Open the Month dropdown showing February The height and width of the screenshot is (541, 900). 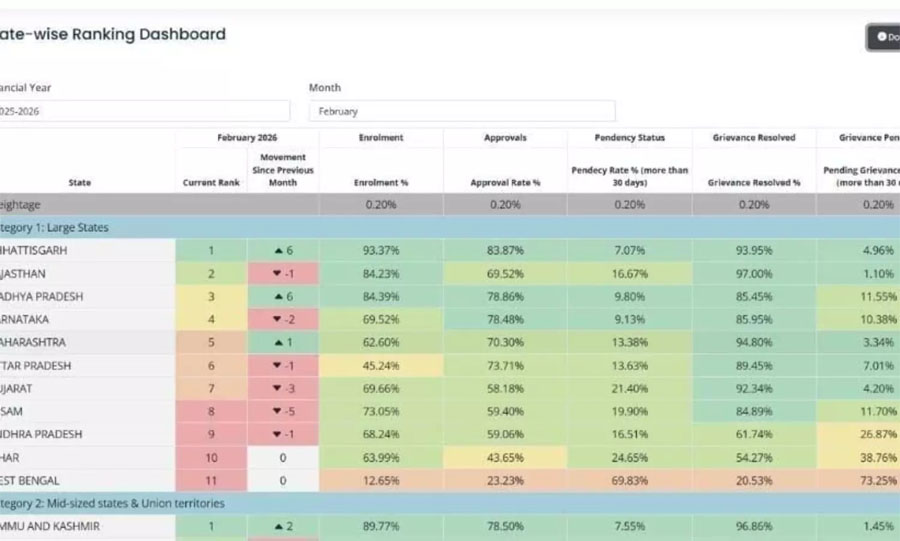pos(462,111)
